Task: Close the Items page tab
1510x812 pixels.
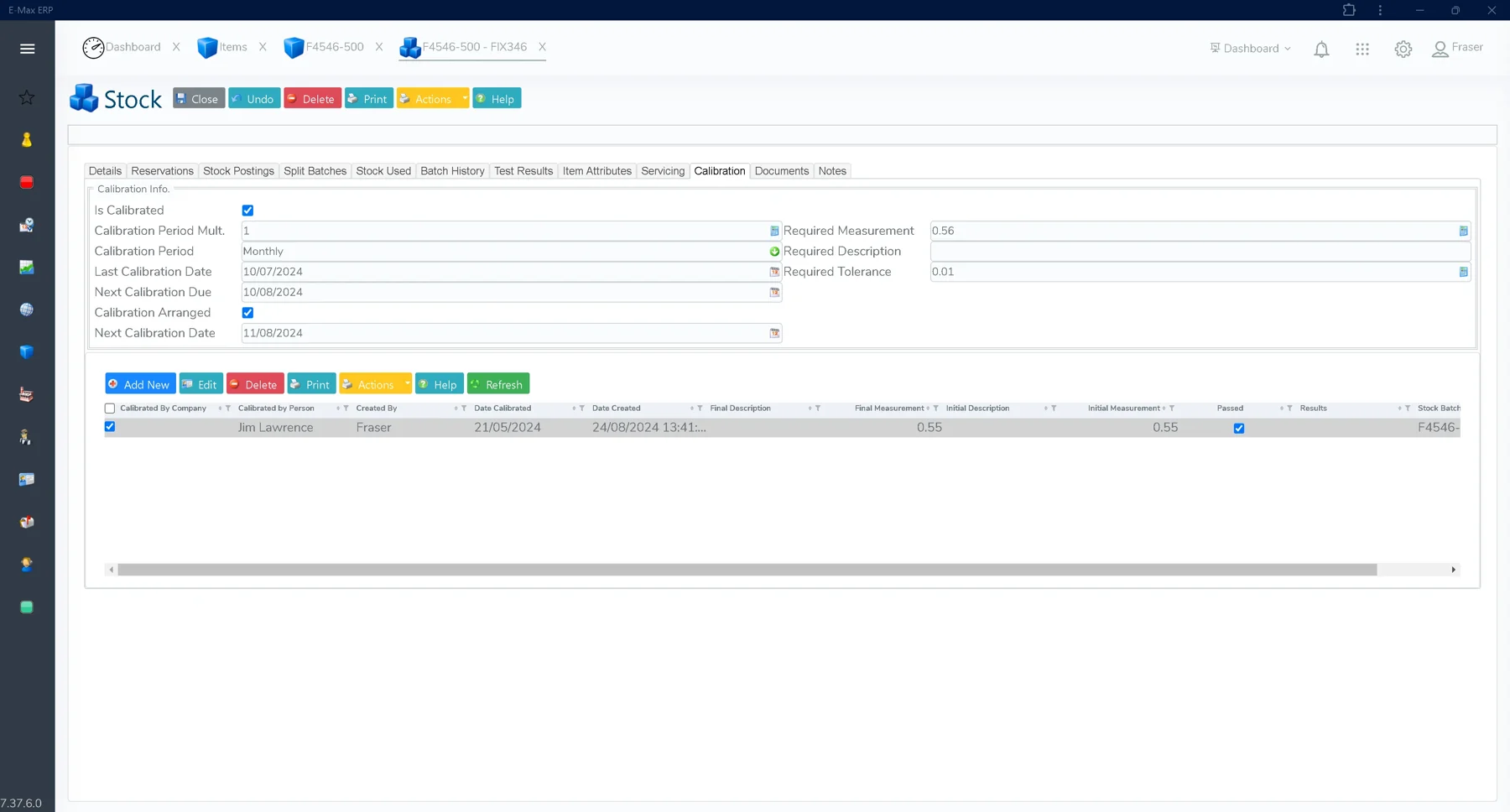Action: (263, 47)
